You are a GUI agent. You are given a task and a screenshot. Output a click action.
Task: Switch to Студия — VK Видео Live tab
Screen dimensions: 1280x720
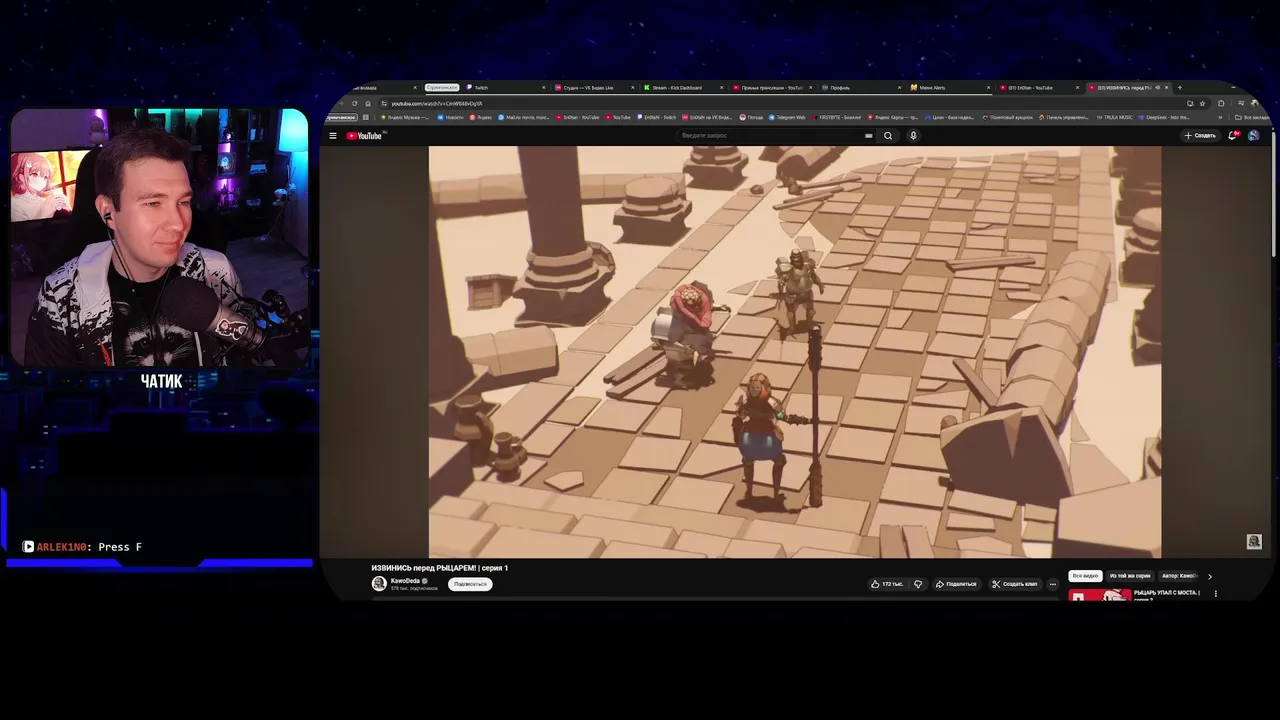[592, 88]
